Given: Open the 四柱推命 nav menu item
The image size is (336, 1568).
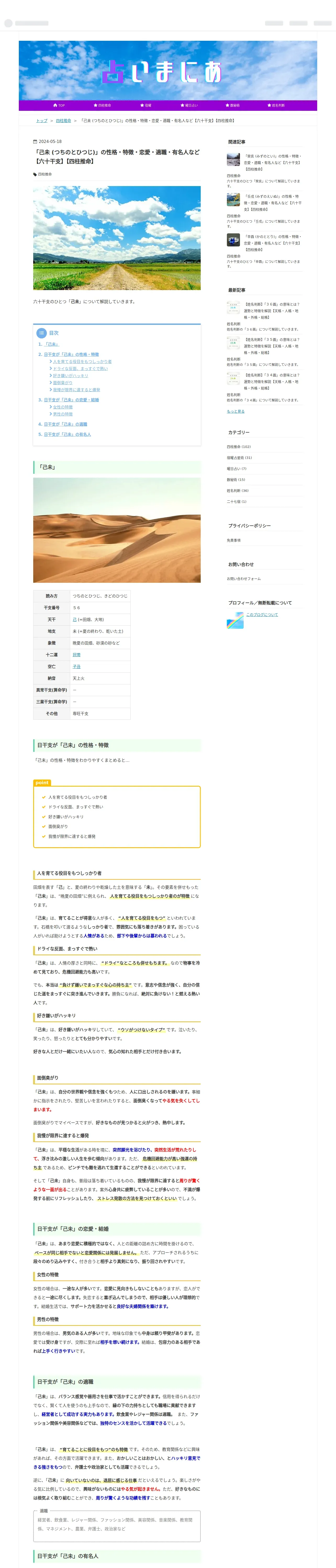Looking at the screenshot, I should tap(102, 105).
